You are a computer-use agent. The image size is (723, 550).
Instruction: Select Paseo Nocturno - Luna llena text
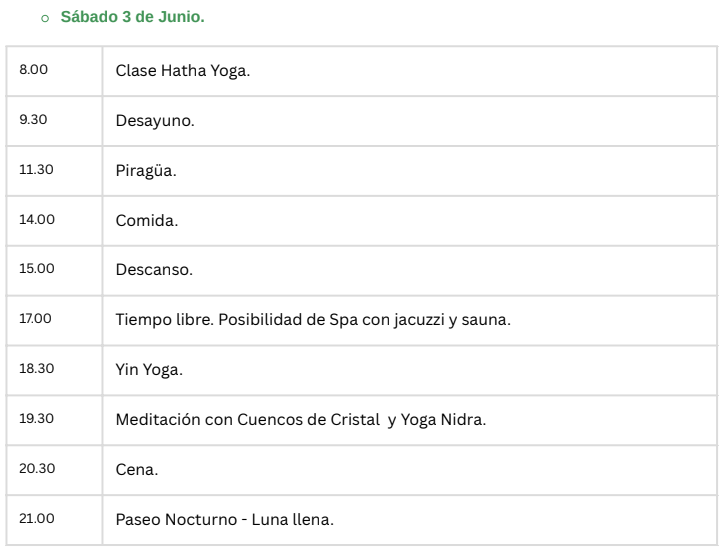tap(225, 520)
